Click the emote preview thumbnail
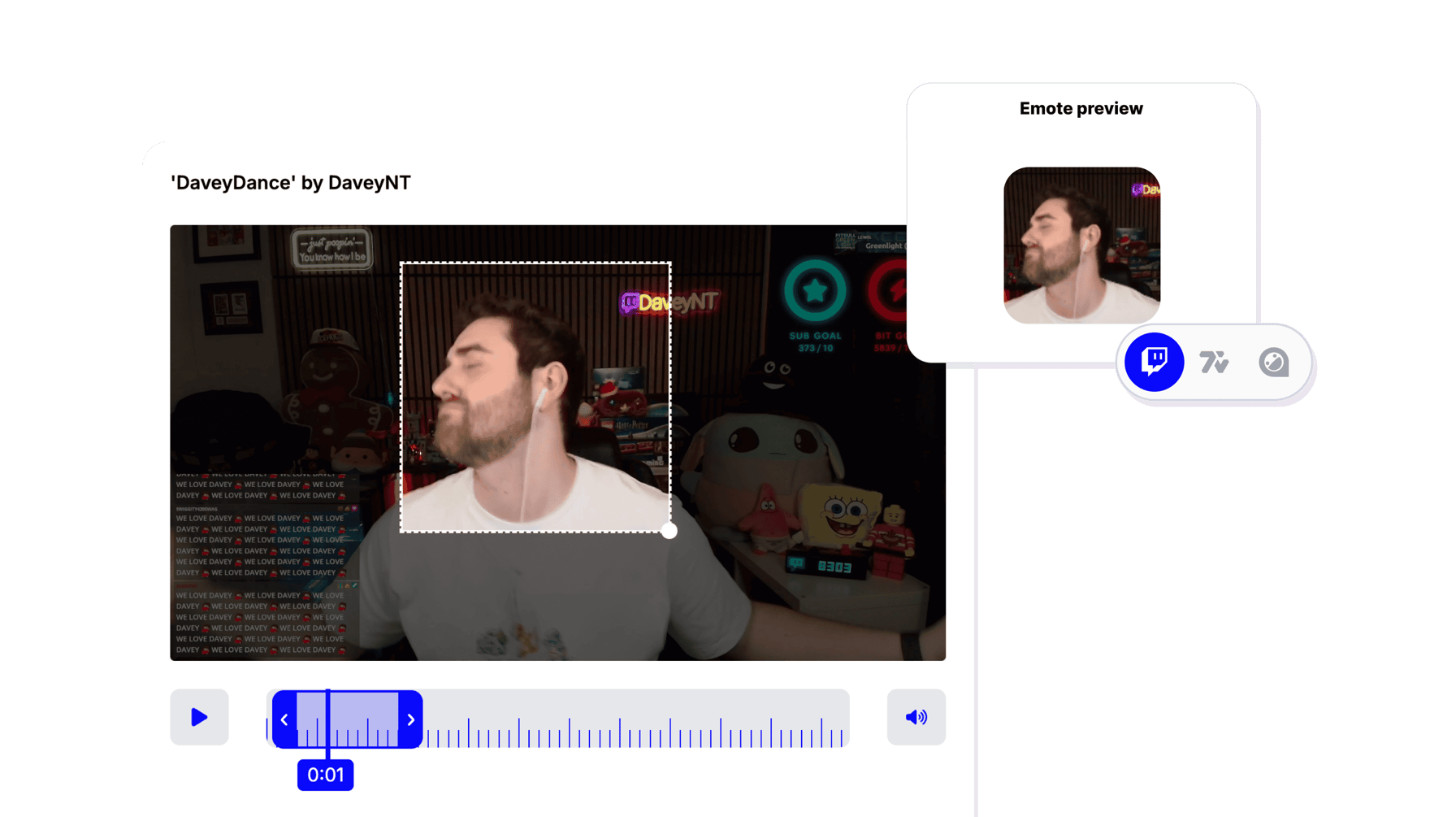This screenshot has height=817, width=1456. pyautogui.click(x=1081, y=244)
